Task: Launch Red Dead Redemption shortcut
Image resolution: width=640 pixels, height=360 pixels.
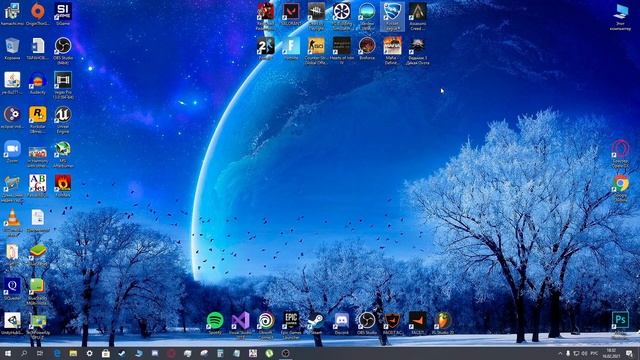Action: pos(265,16)
